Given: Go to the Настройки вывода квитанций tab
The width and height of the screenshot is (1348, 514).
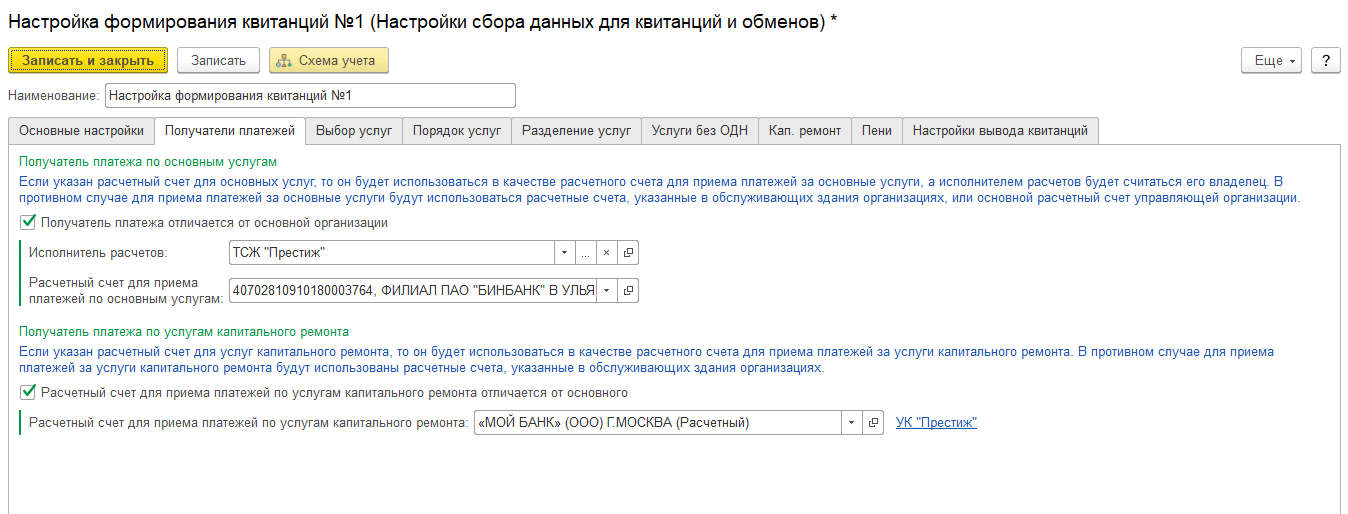Looking at the screenshot, I should pyautogui.click(x=1000, y=131).
